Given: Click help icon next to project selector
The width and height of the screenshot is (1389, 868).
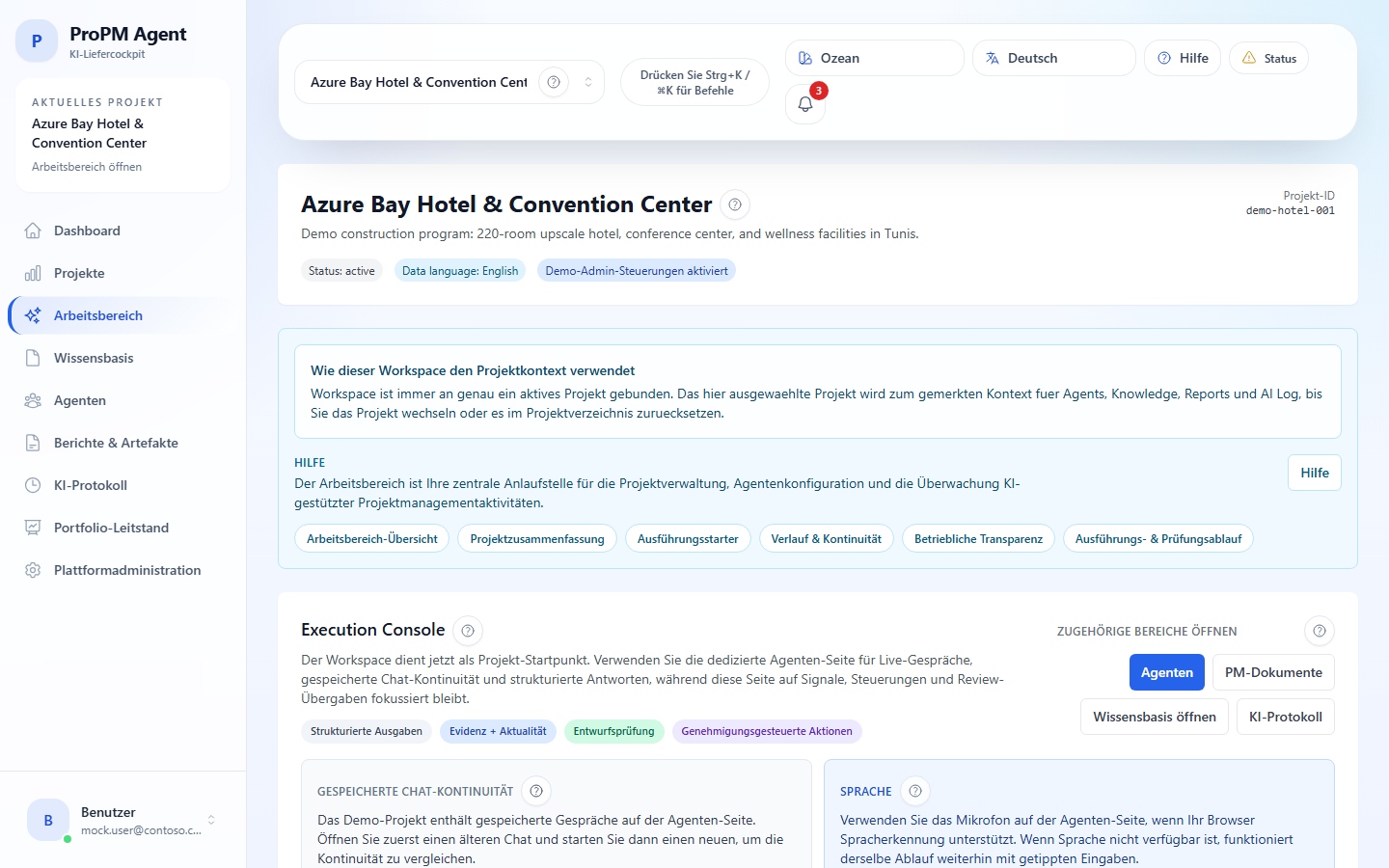Looking at the screenshot, I should pos(554,82).
